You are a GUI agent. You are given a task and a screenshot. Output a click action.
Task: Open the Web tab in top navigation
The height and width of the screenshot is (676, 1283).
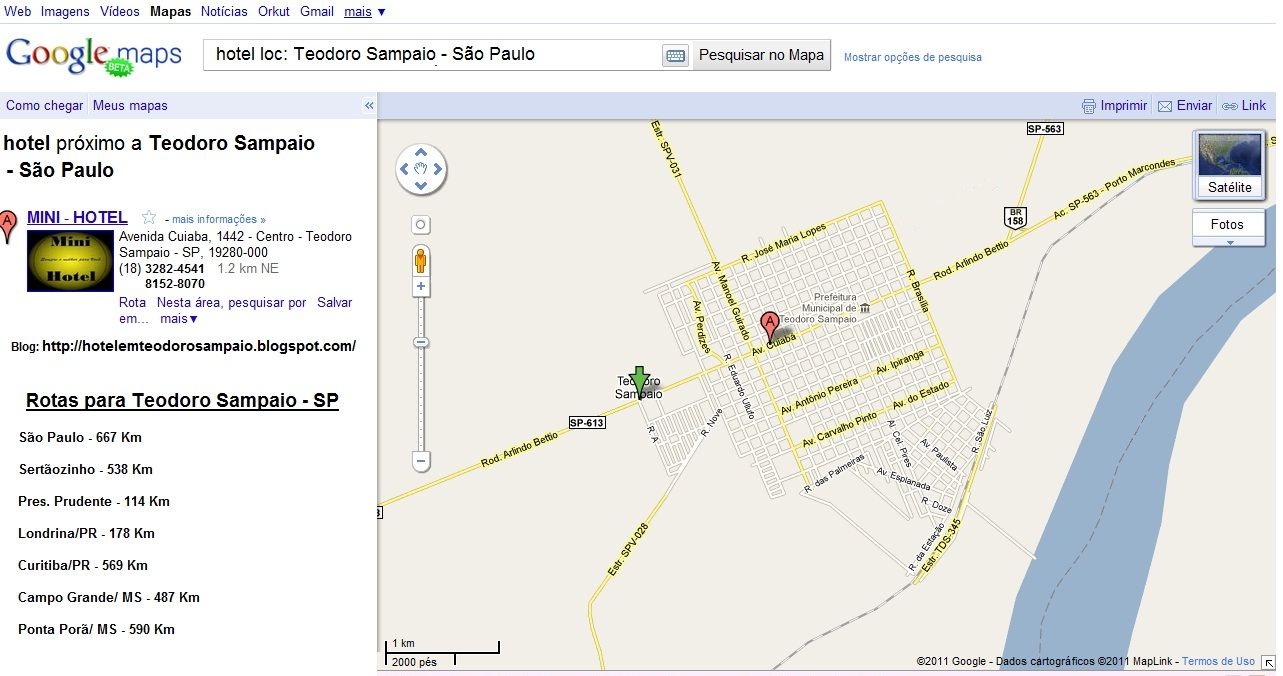tap(18, 11)
